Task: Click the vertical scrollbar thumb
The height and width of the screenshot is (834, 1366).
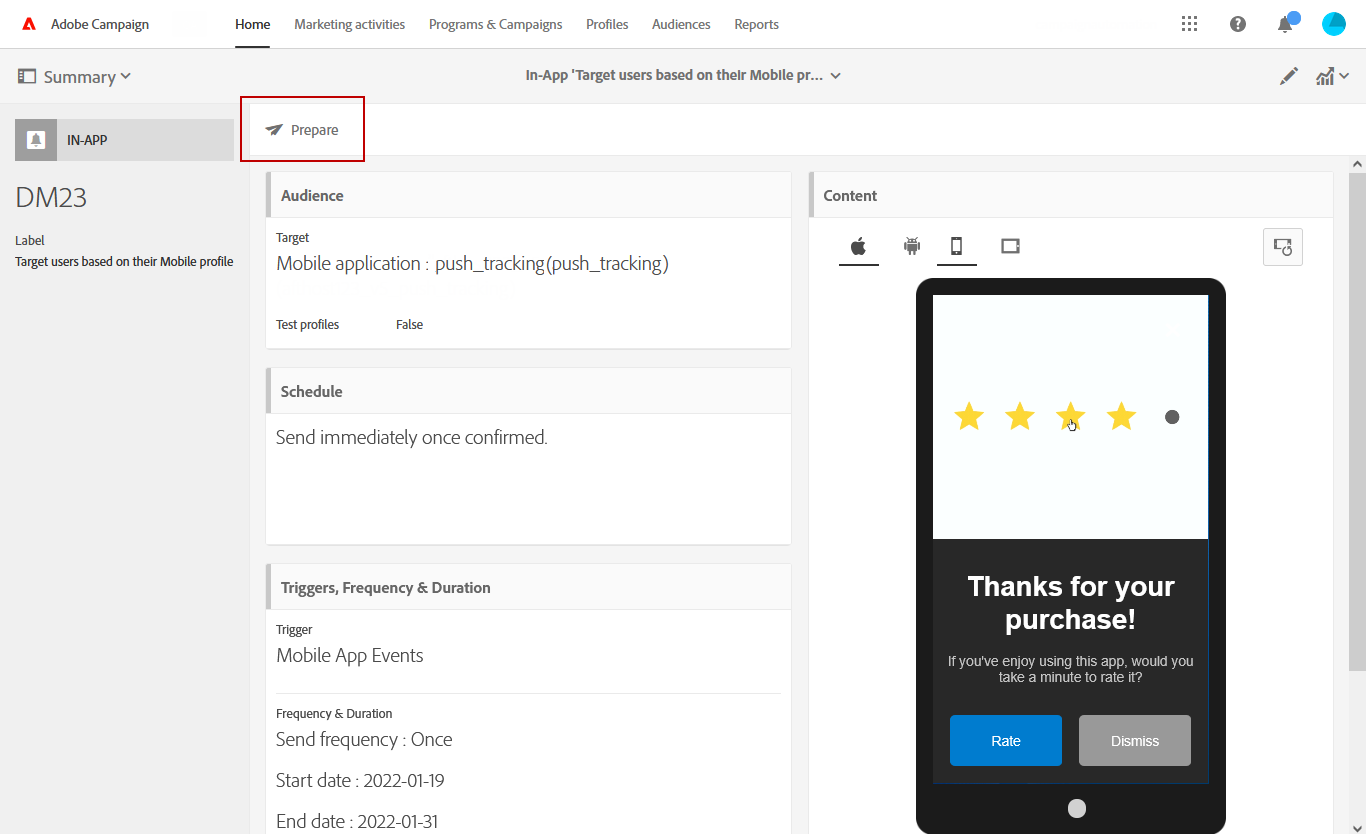Action: coord(1357,420)
